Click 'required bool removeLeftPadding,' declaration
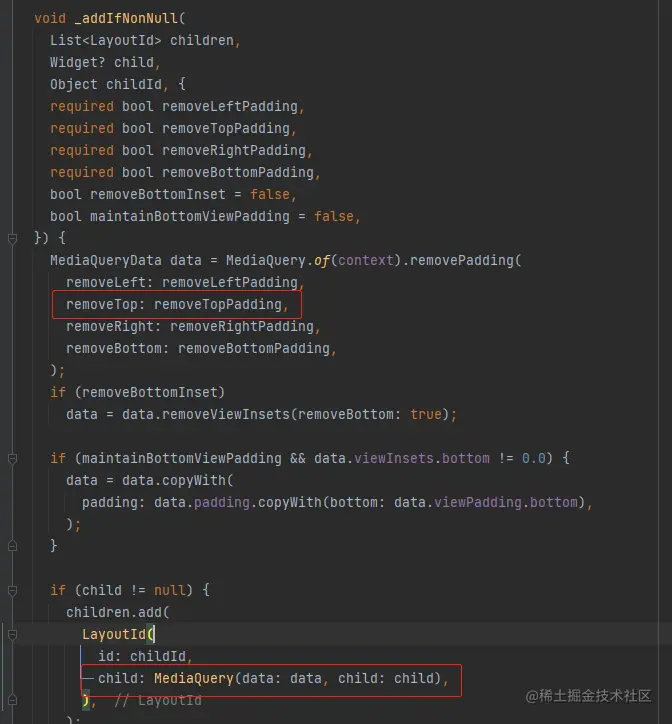This screenshot has height=724, width=672. (177, 107)
